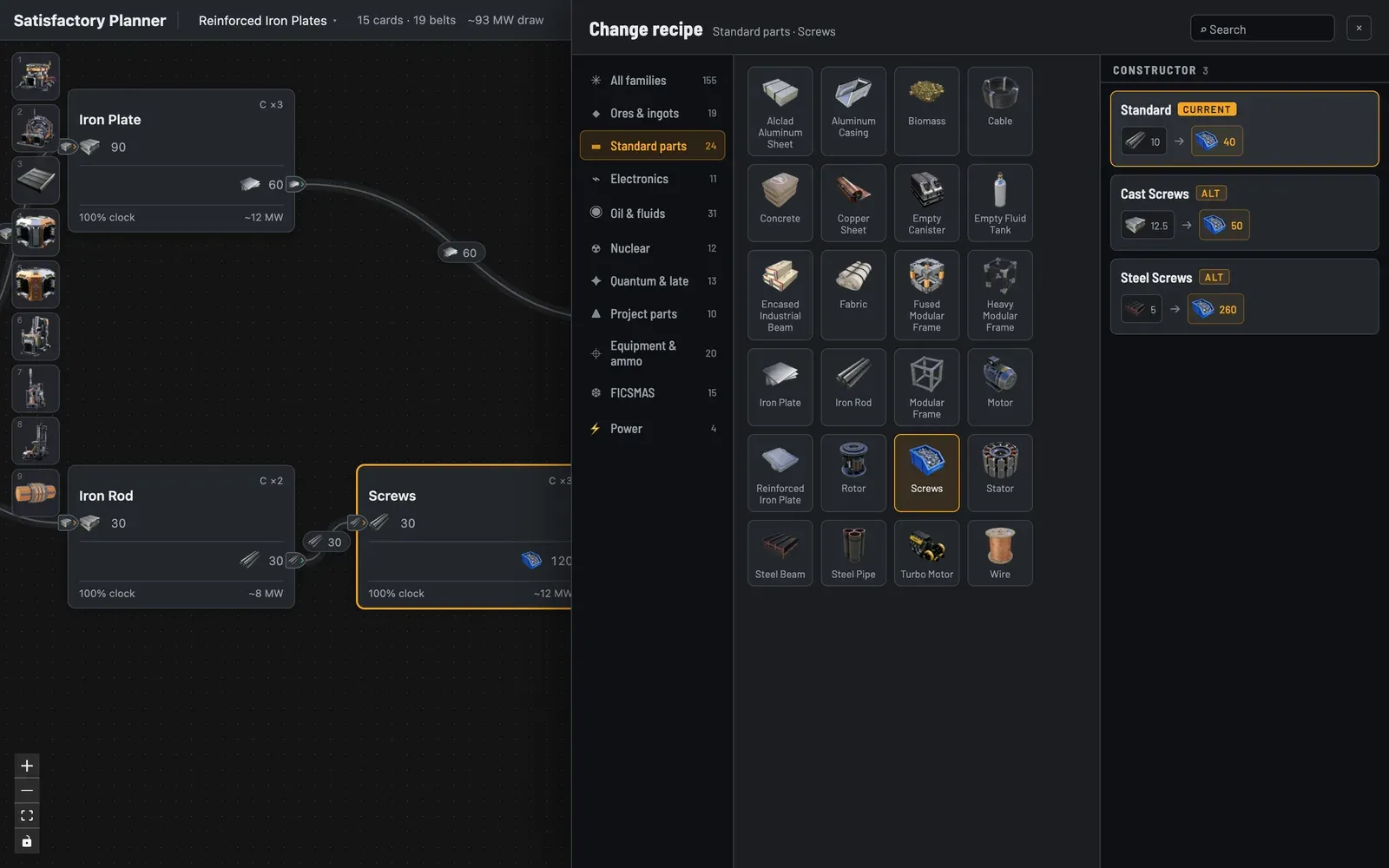Choose the Copper Sheet item tile
The height and width of the screenshot is (868, 1389).
(853, 203)
